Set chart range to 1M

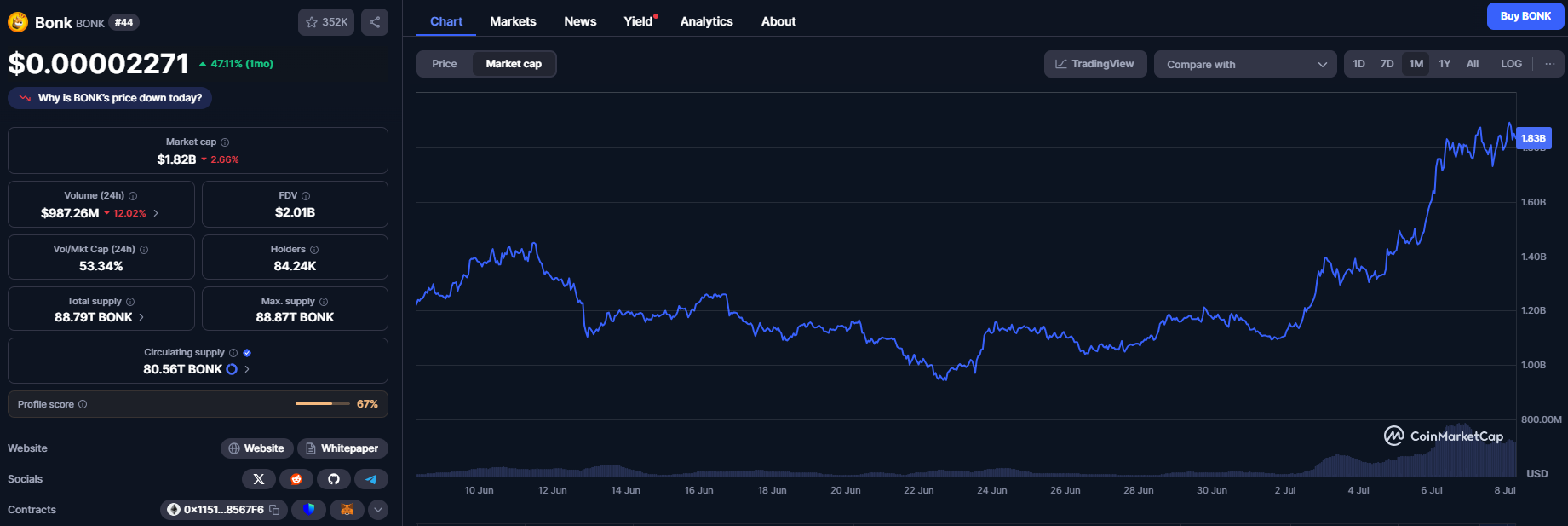(x=1416, y=64)
